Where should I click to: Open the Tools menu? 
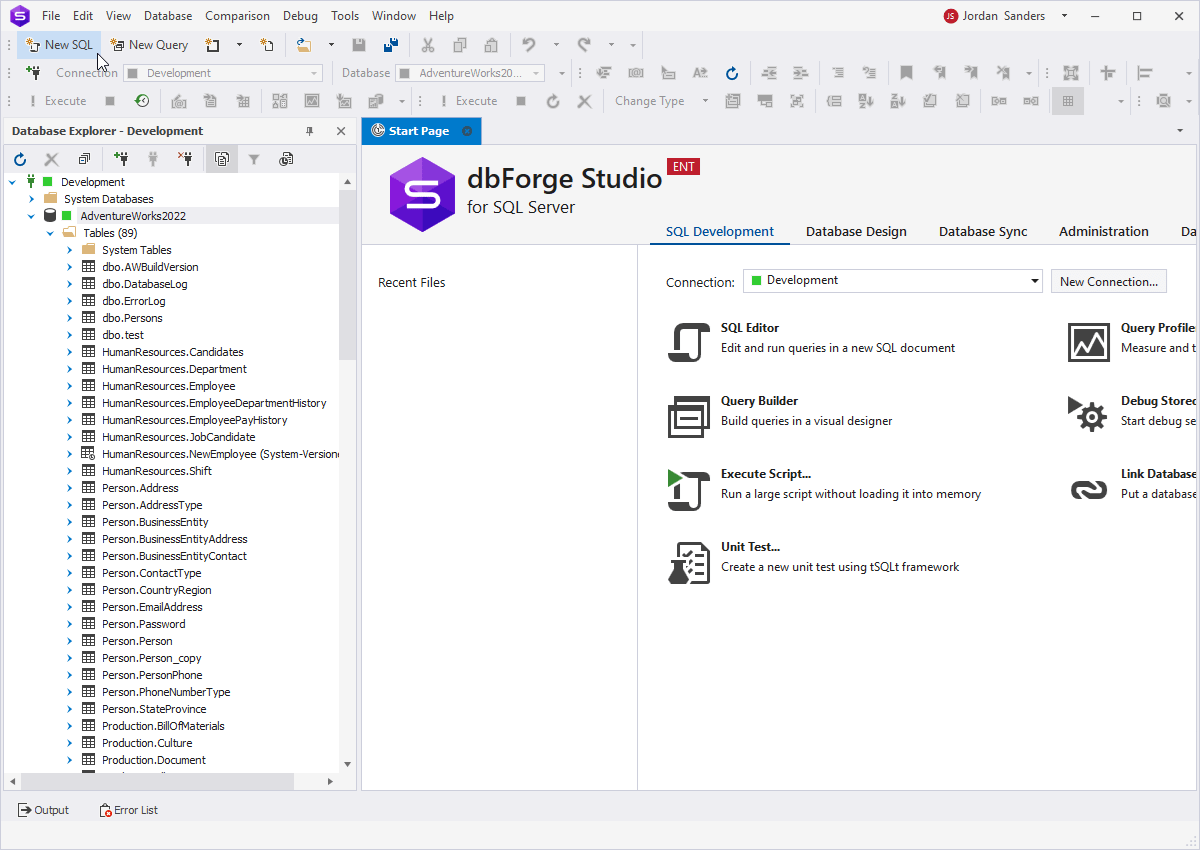pos(345,16)
